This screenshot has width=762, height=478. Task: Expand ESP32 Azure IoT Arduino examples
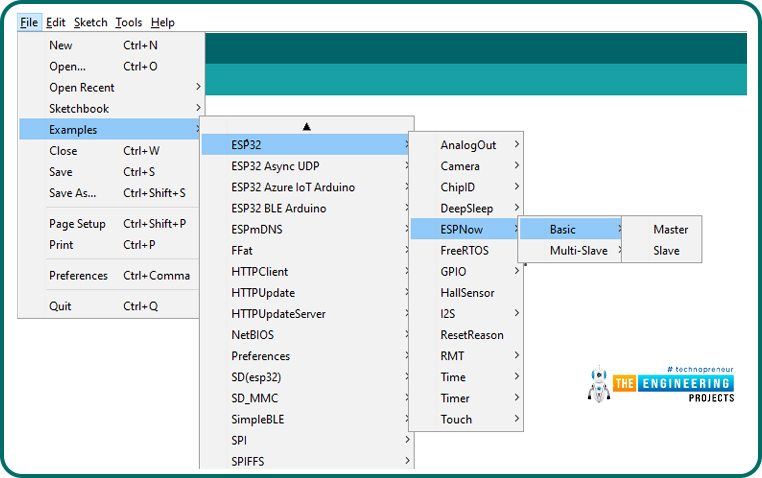pos(307,187)
